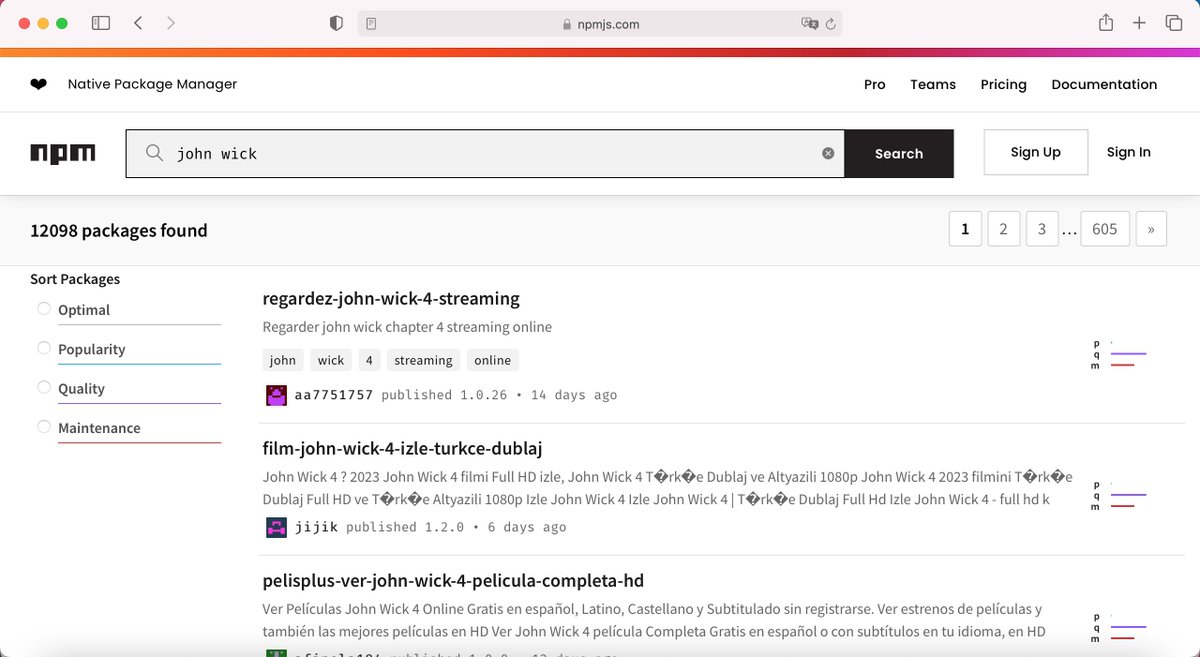
Task: Click the Sign Up button
Action: [1036, 152]
